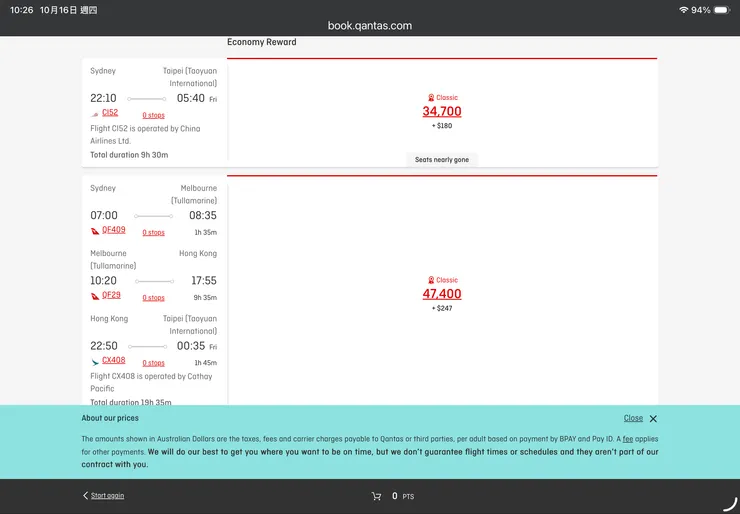740x514 pixels.
Task: Click the 9h 35m flight duration
Action: coord(205,298)
